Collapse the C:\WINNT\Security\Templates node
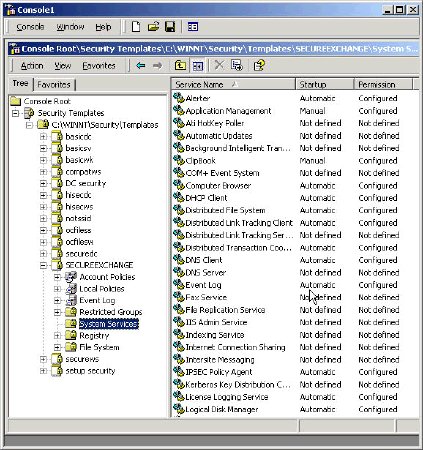 click(29, 125)
